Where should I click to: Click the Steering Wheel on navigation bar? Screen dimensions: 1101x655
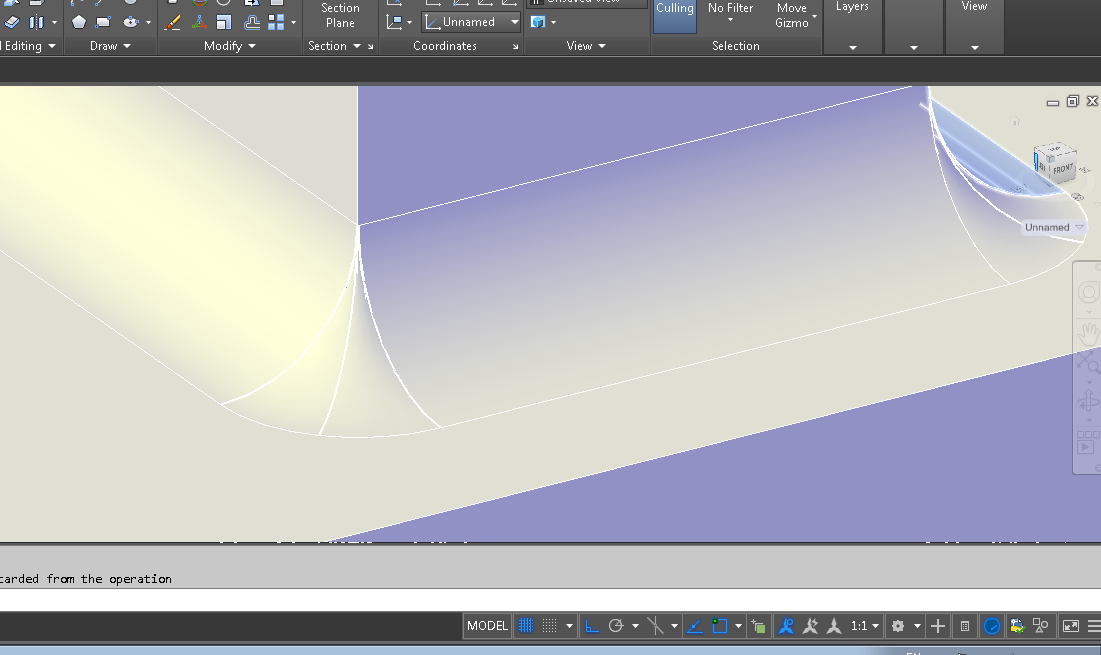(1089, 292)
